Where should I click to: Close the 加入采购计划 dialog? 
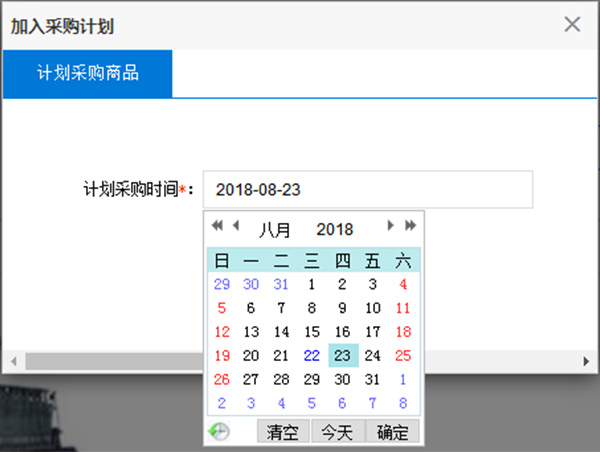572,25
